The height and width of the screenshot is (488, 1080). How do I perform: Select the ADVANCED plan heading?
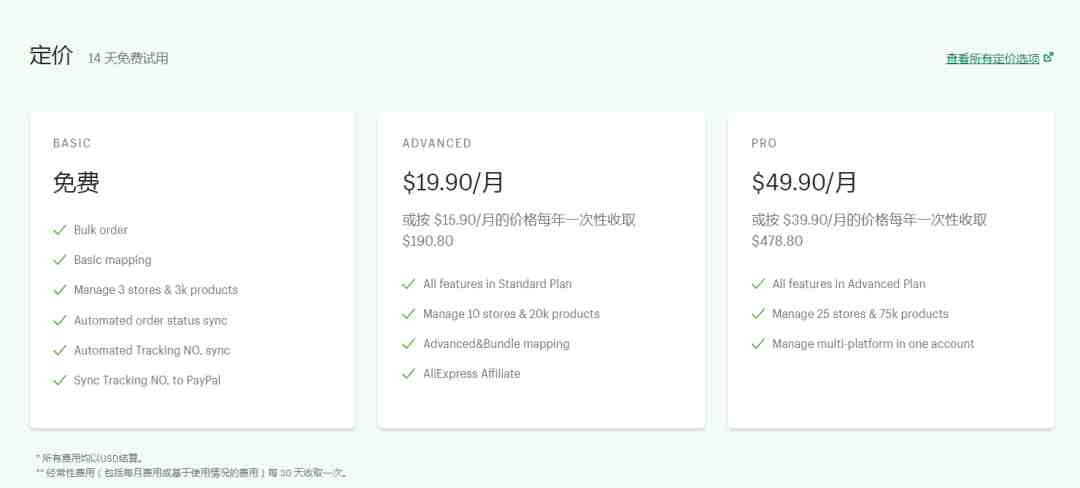(x=437, y=143)
